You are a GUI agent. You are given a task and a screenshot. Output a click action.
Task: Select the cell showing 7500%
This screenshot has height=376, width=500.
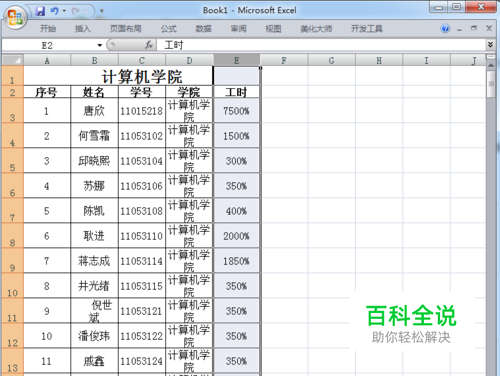(x=236, y=111)
